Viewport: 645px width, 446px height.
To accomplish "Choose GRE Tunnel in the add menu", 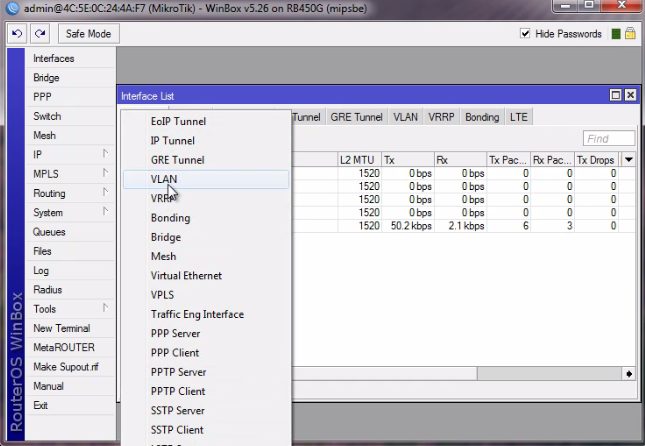I will point(206,160).
